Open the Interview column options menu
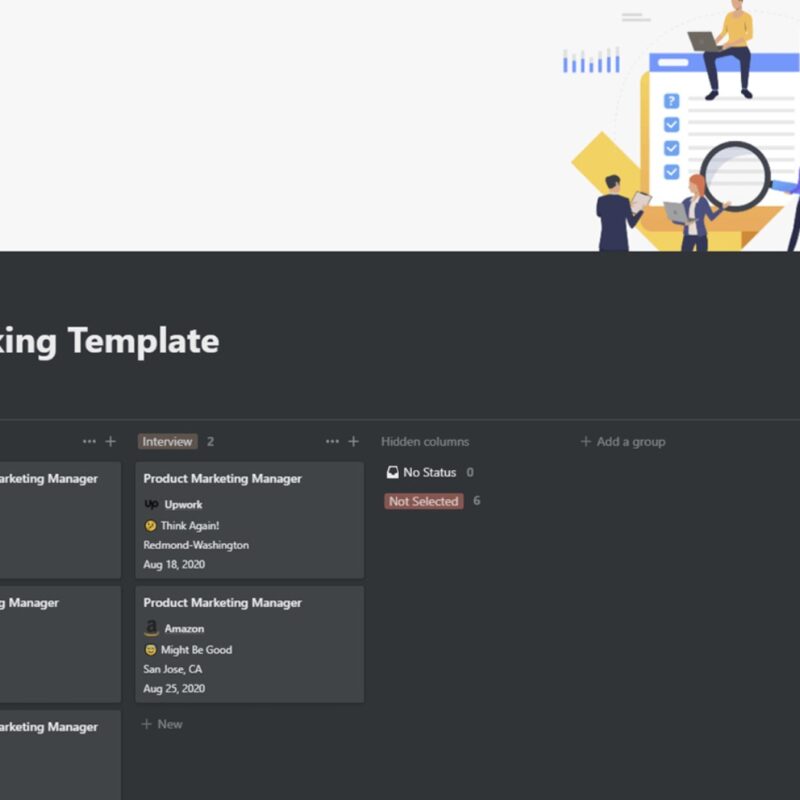The image size is (800, 800). [x=332, y=441]
